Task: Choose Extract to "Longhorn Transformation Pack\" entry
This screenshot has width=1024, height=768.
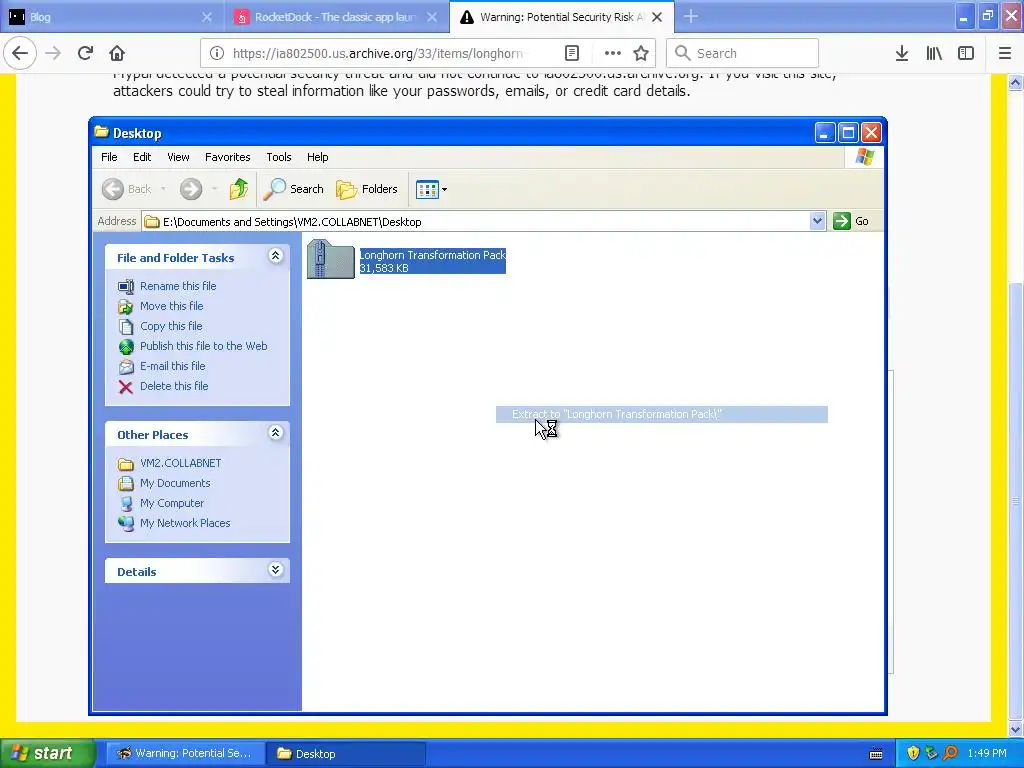Action: 662,414
